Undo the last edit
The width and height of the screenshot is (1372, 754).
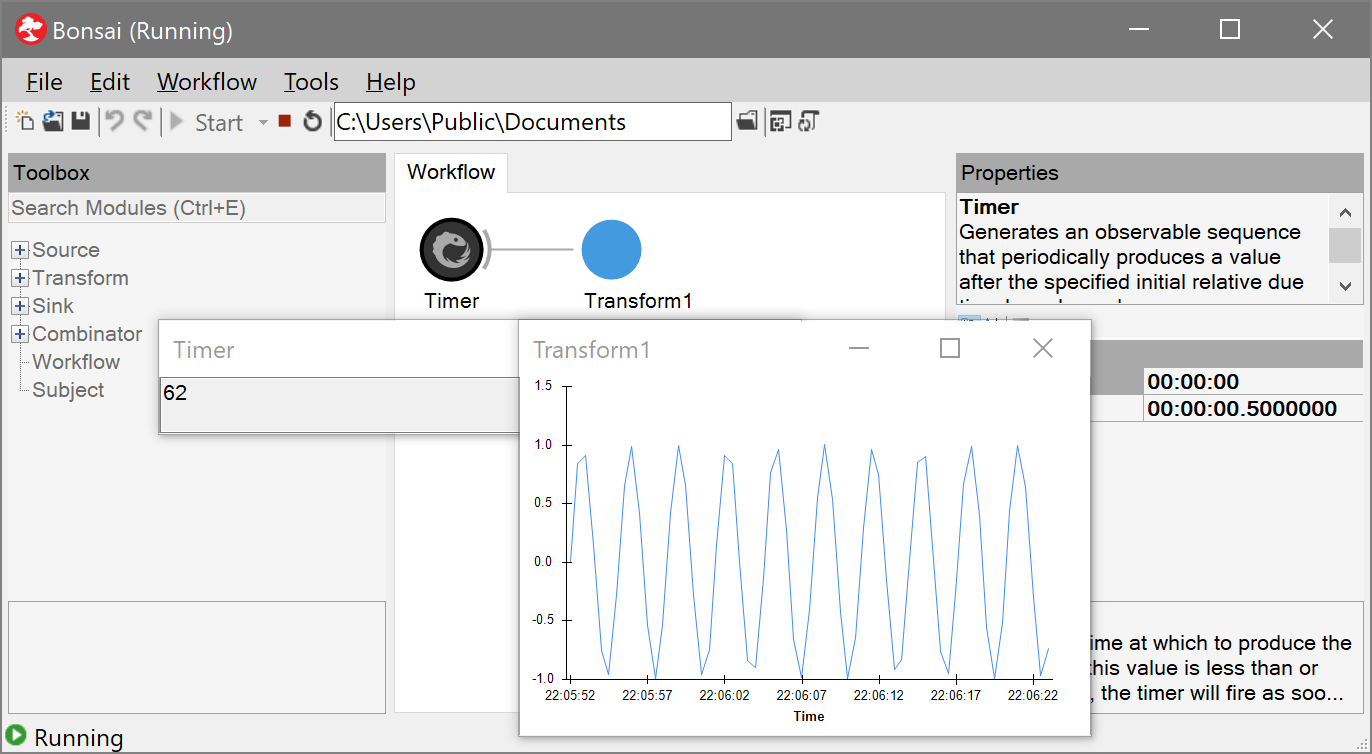(x=116, y=122)
